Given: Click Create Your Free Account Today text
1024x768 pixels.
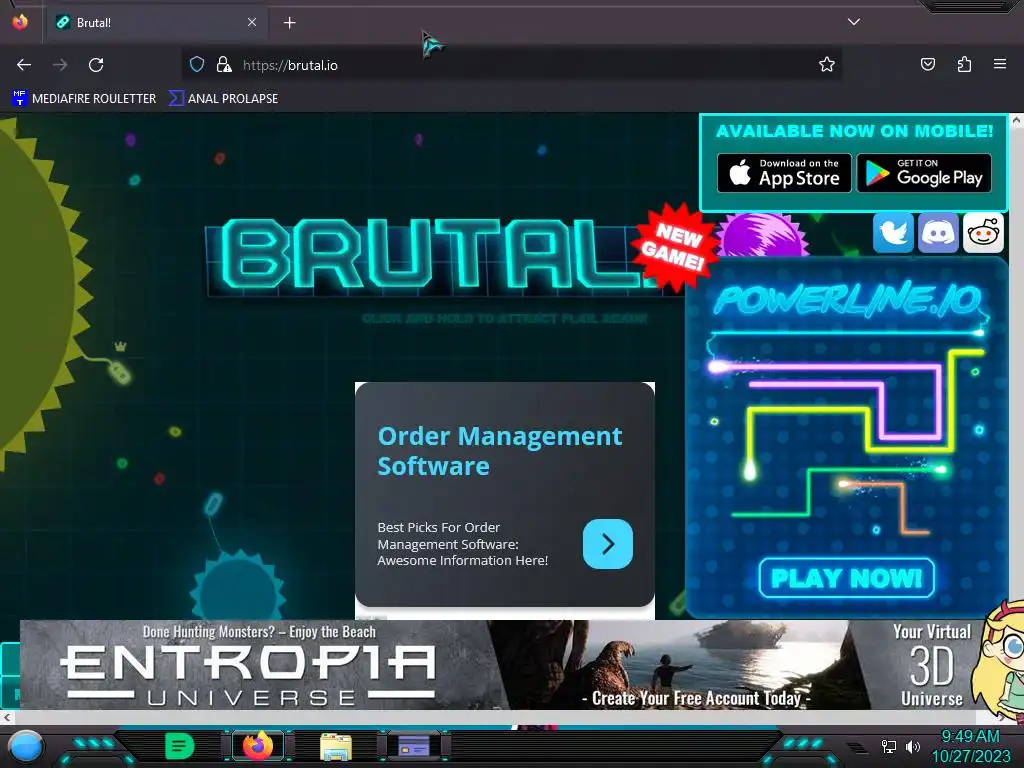Looking at the screenshot, I should [696, 698].
